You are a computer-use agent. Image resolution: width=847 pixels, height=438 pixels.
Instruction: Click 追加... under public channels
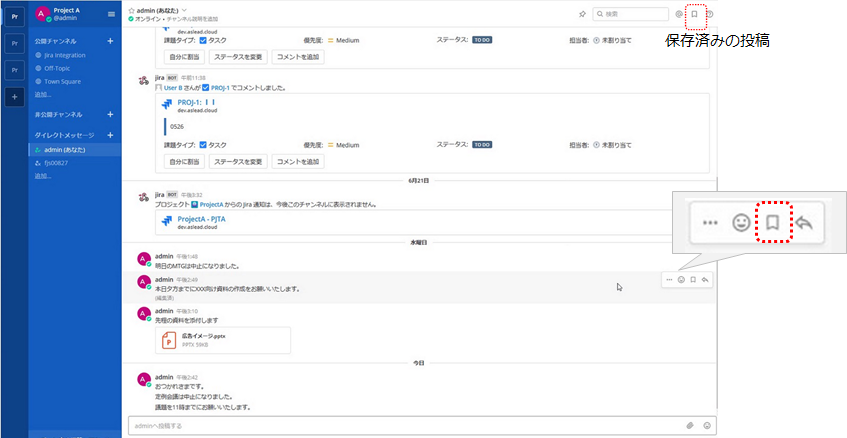click(43, 95)
